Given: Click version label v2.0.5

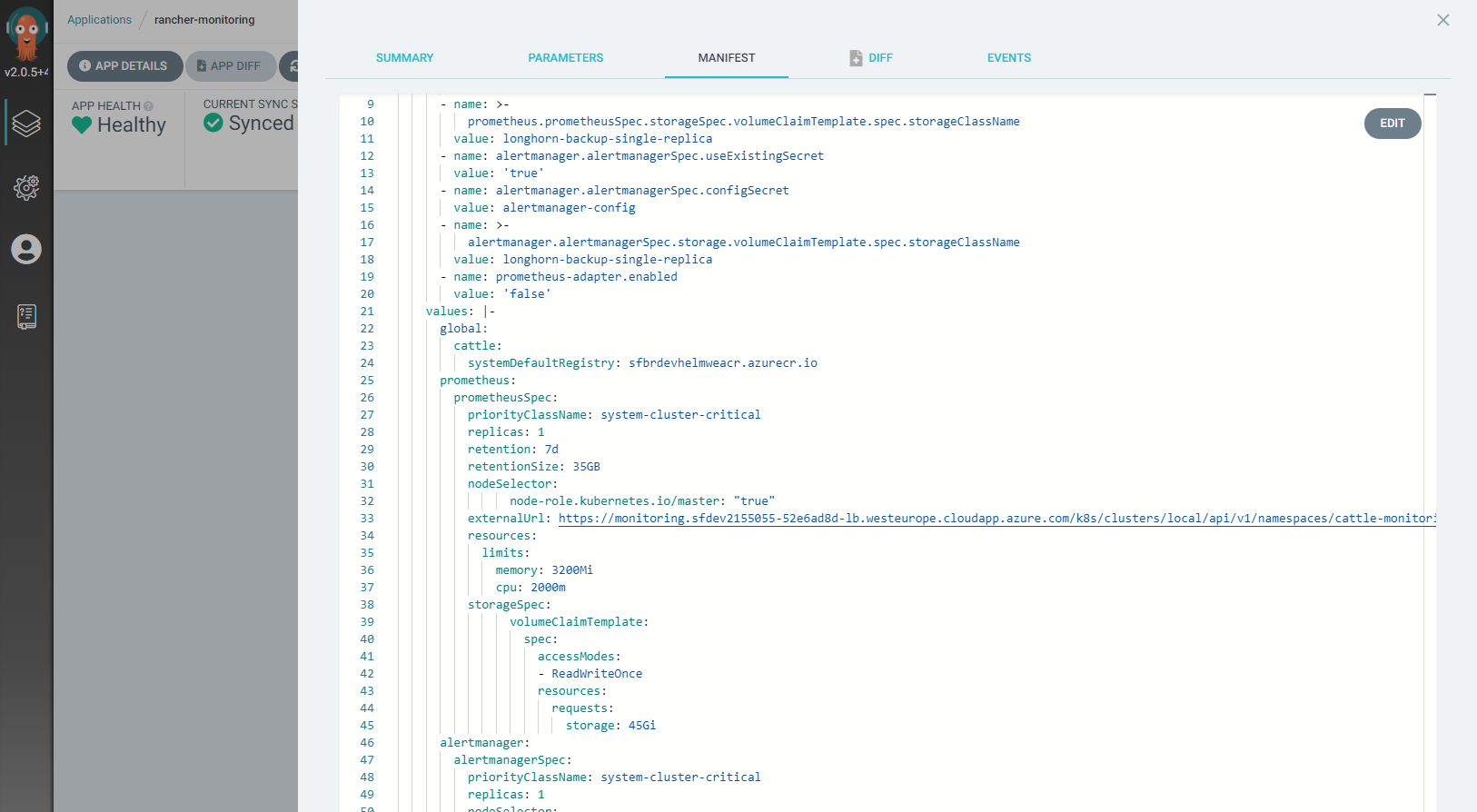Looking at the screenshot, I should [x=26, y=72].
